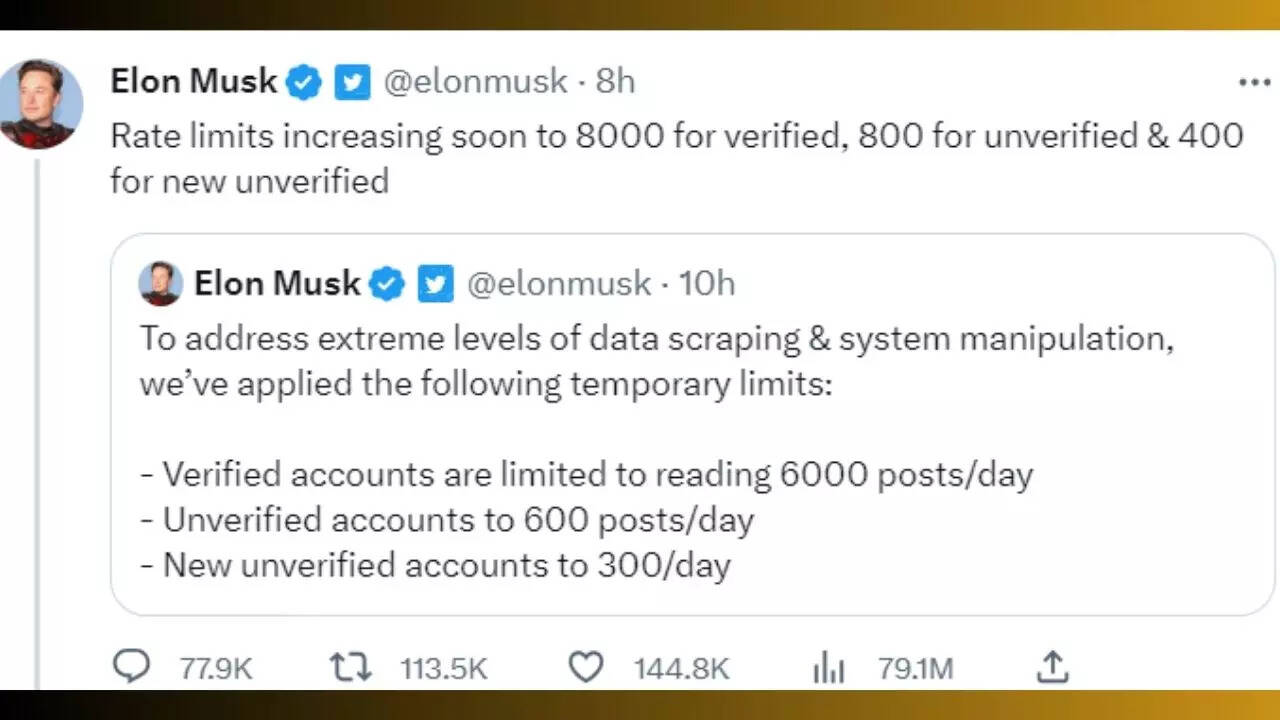Click the 77.9K replies count

(216, 668)
